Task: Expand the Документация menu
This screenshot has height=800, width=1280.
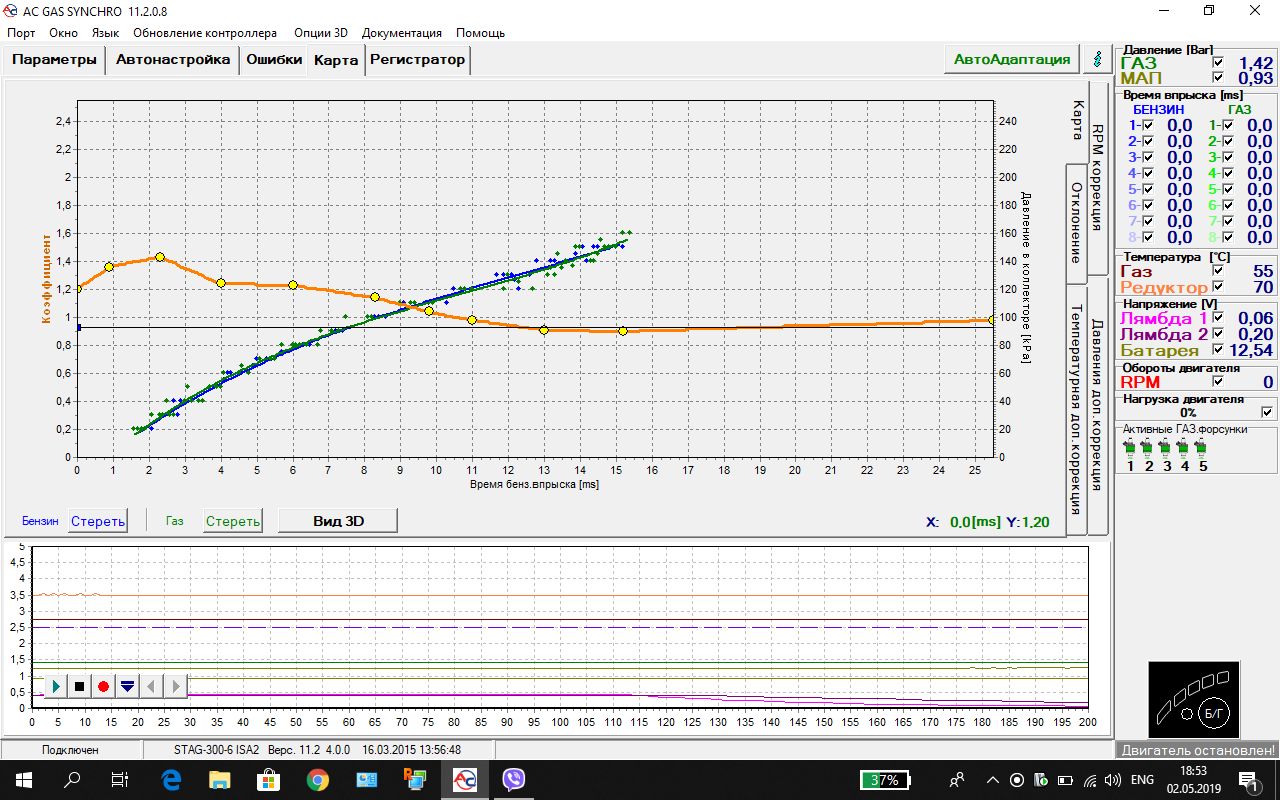Action: [401, 32]
